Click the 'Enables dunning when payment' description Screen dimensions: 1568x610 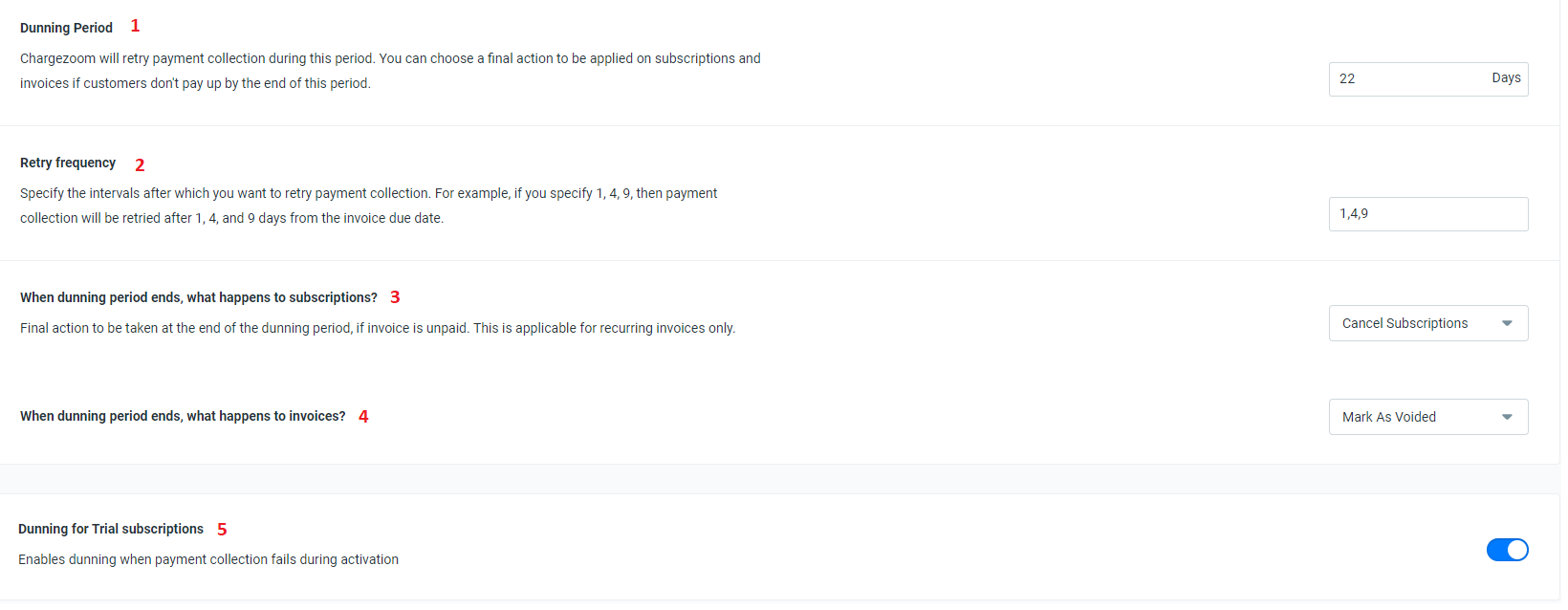[x=208, y=559]
